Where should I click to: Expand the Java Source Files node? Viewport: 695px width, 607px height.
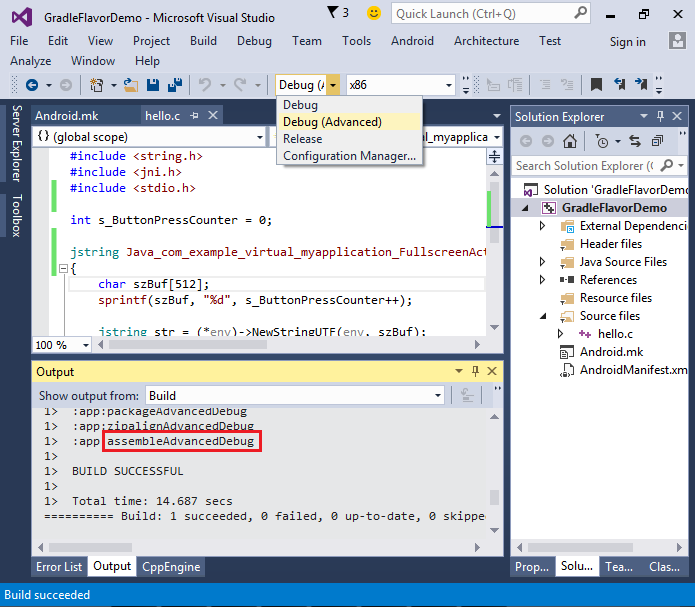click(543, 262)
